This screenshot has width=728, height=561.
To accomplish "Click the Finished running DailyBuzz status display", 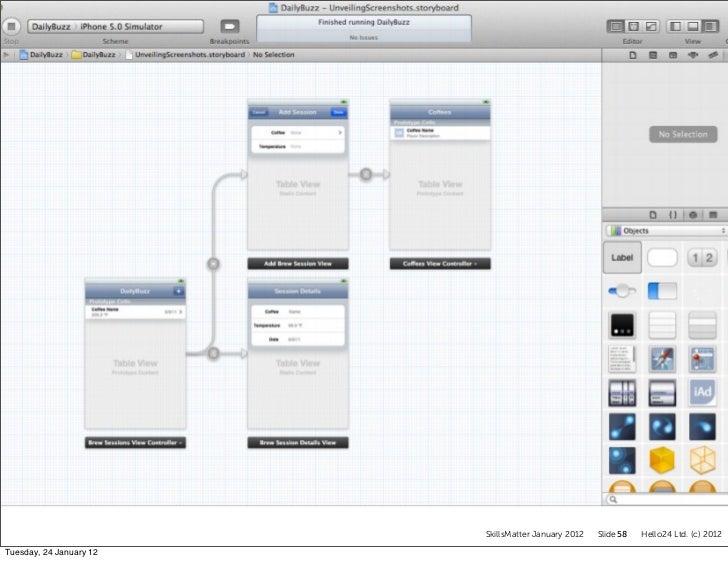I will pos(364,29).
